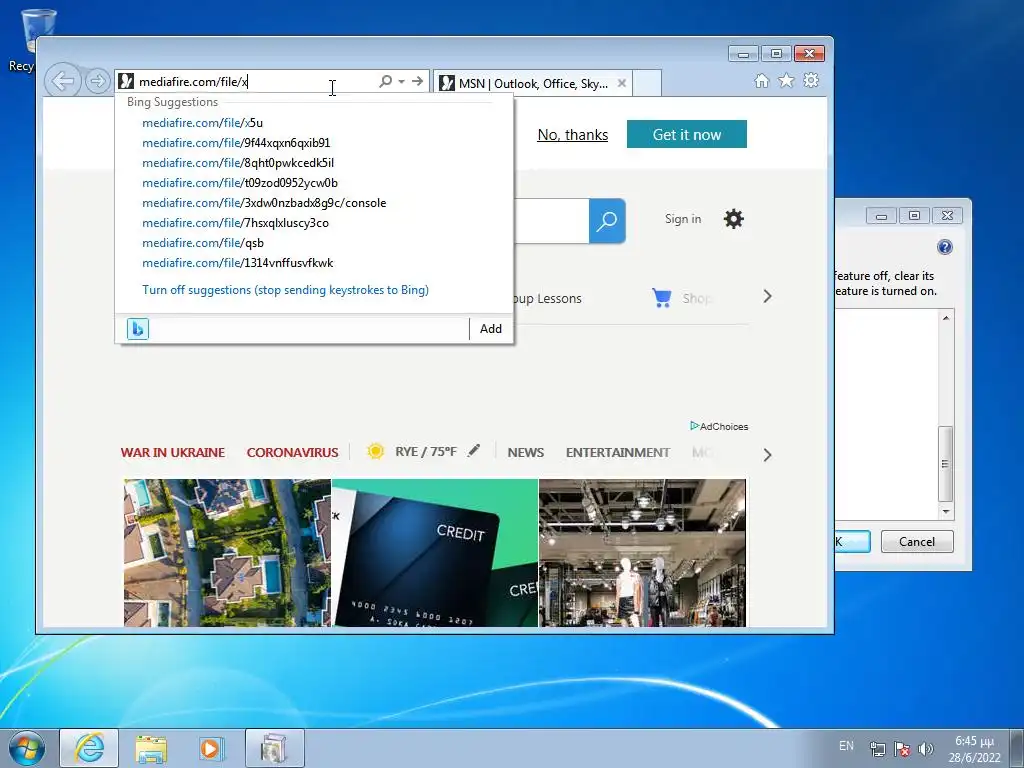
Task: Click the partly hidden OK button in dialog
Action: pos(852,541)
